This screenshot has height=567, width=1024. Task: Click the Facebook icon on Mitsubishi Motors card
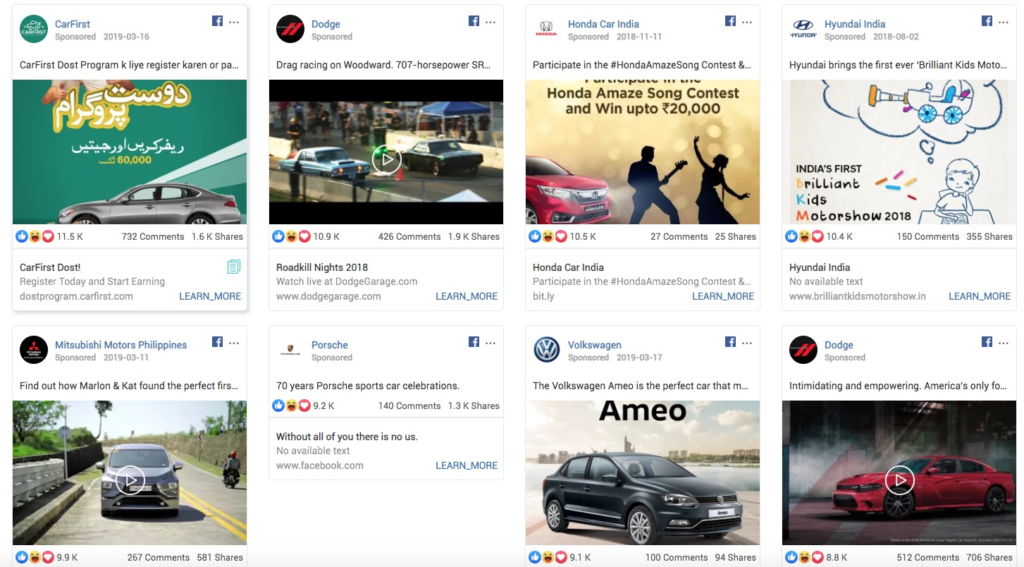point(217,342)
